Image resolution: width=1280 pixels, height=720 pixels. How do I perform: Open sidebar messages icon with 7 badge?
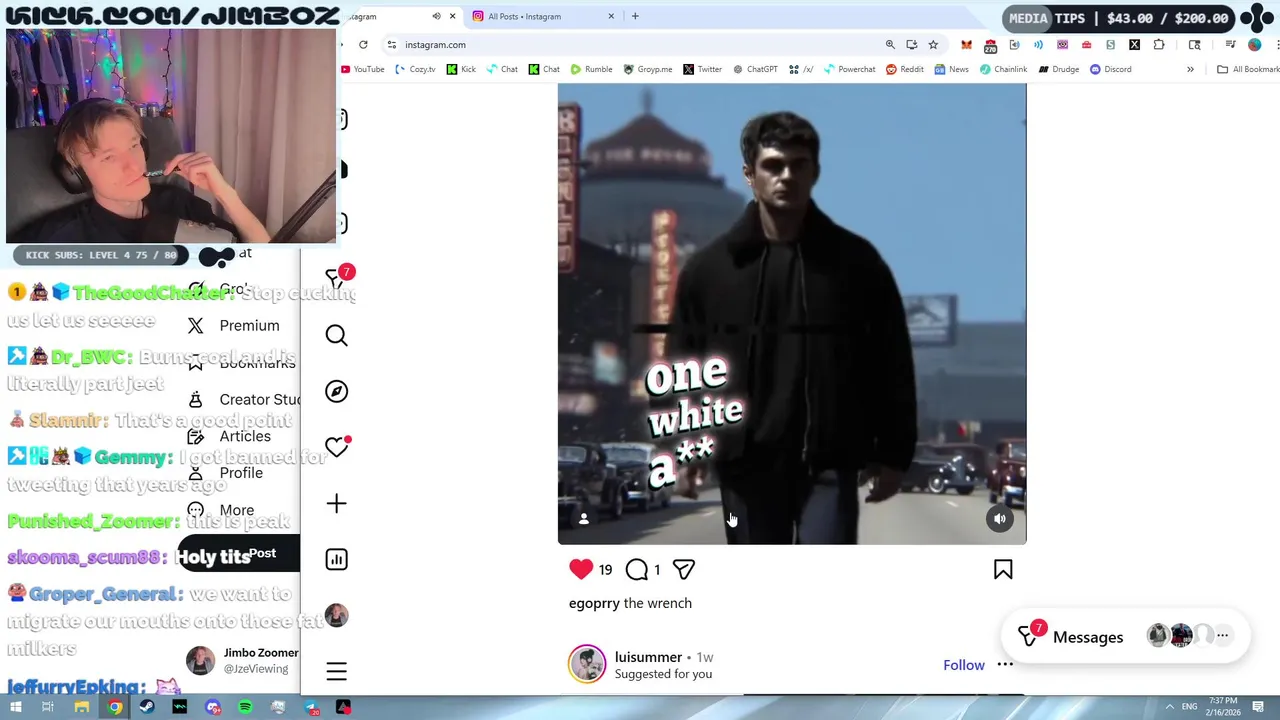click(338, 278)
